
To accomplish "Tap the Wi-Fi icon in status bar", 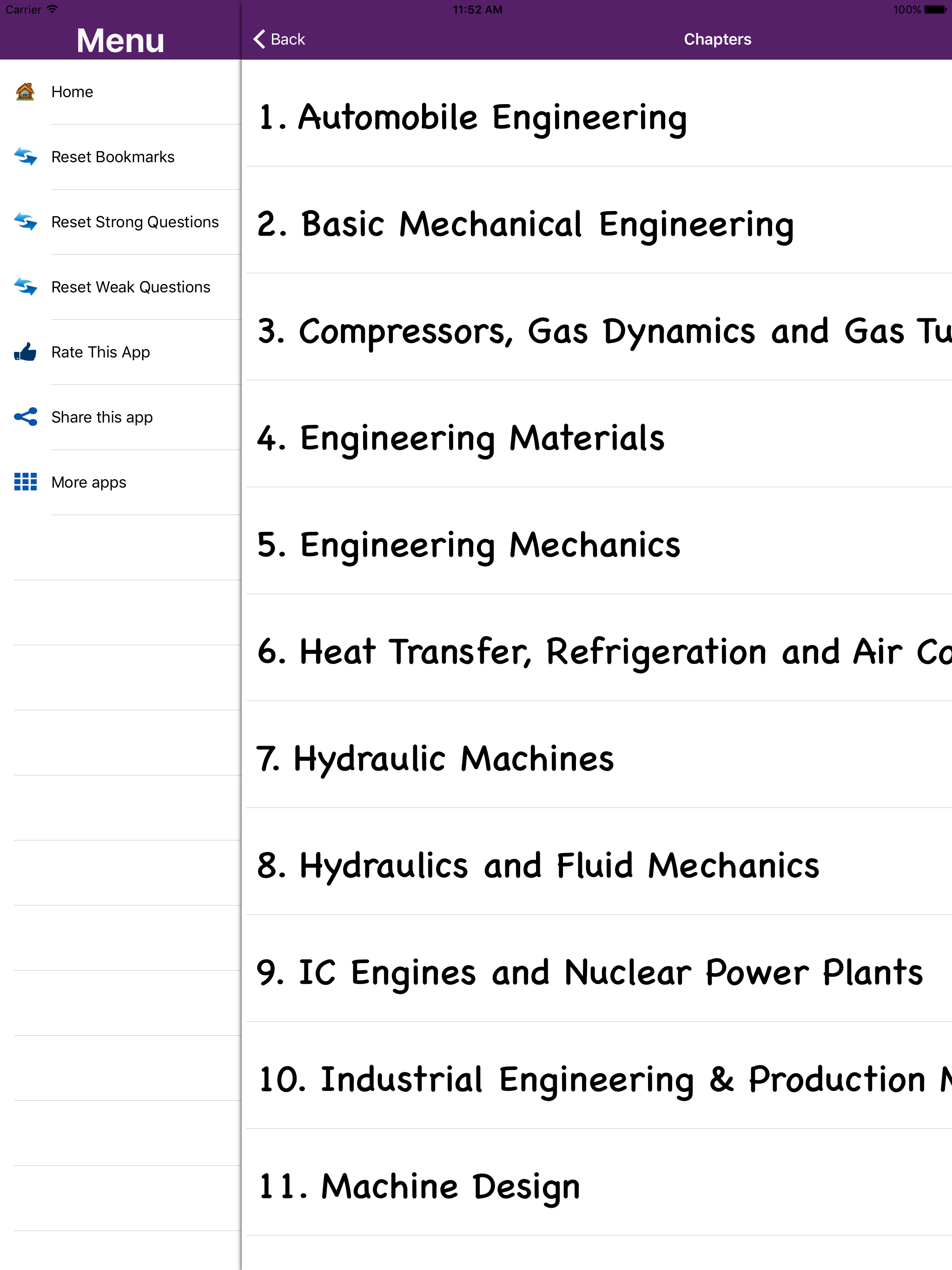I will [x=52, y=10].
